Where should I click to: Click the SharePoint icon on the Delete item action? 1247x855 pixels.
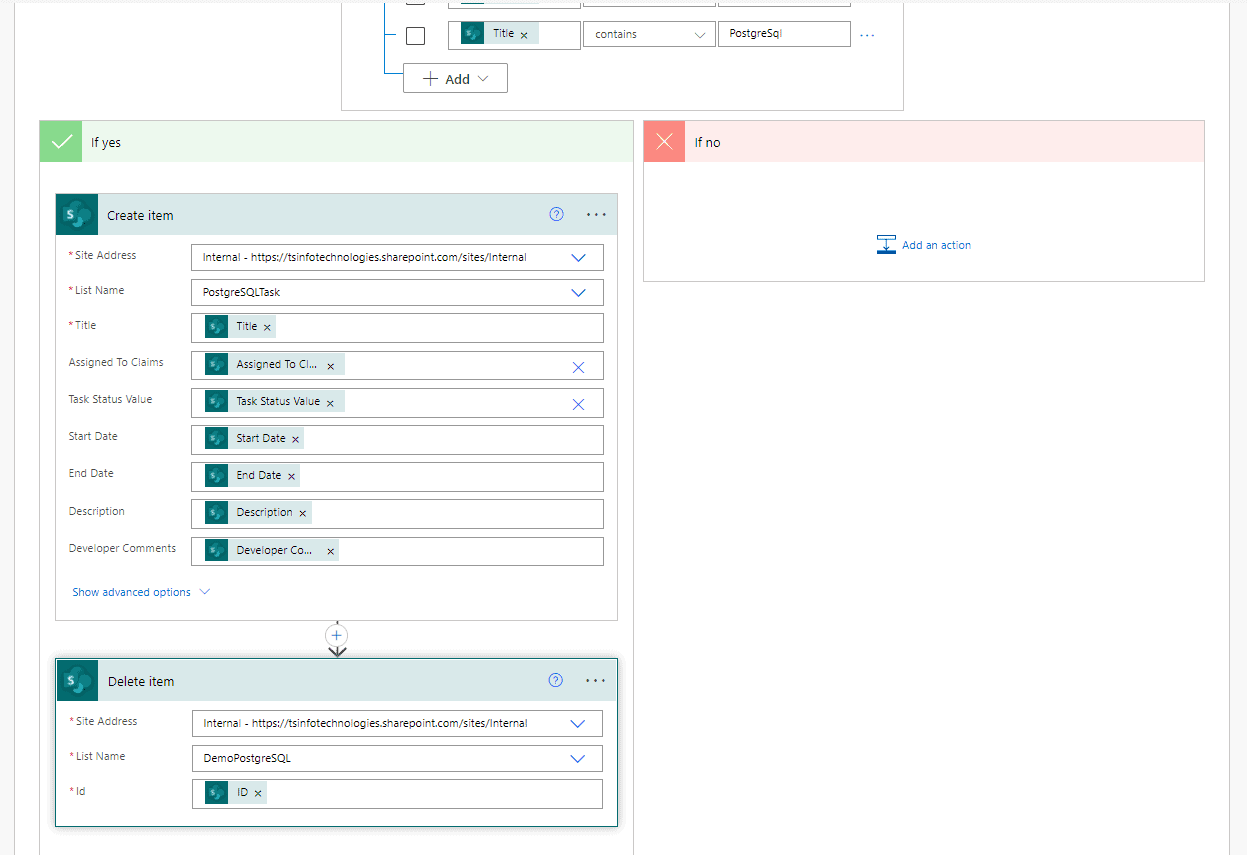(77, 680)
